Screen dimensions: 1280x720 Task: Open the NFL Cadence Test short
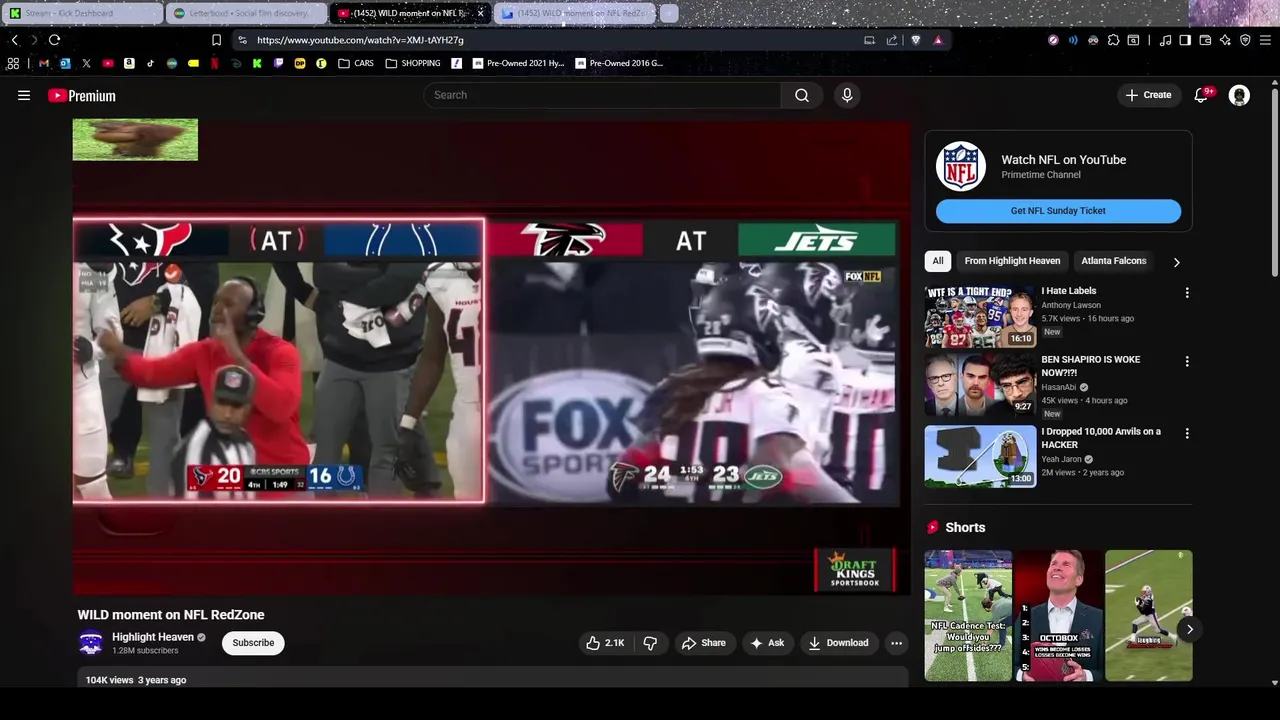tap(968, 616)
